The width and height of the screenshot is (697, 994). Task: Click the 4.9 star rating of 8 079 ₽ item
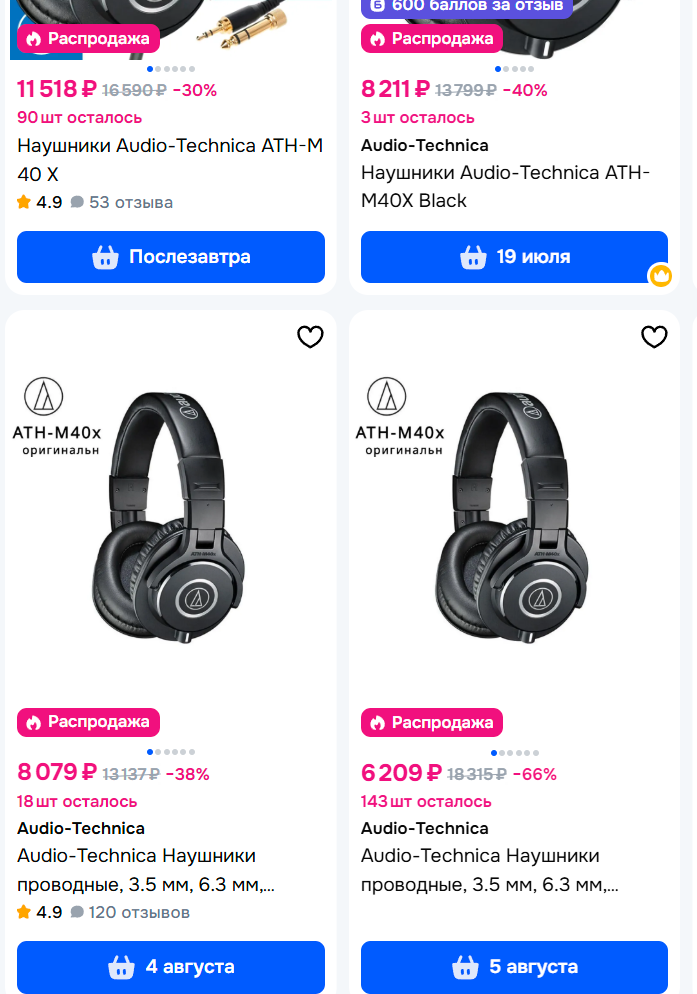click(39, 912)
